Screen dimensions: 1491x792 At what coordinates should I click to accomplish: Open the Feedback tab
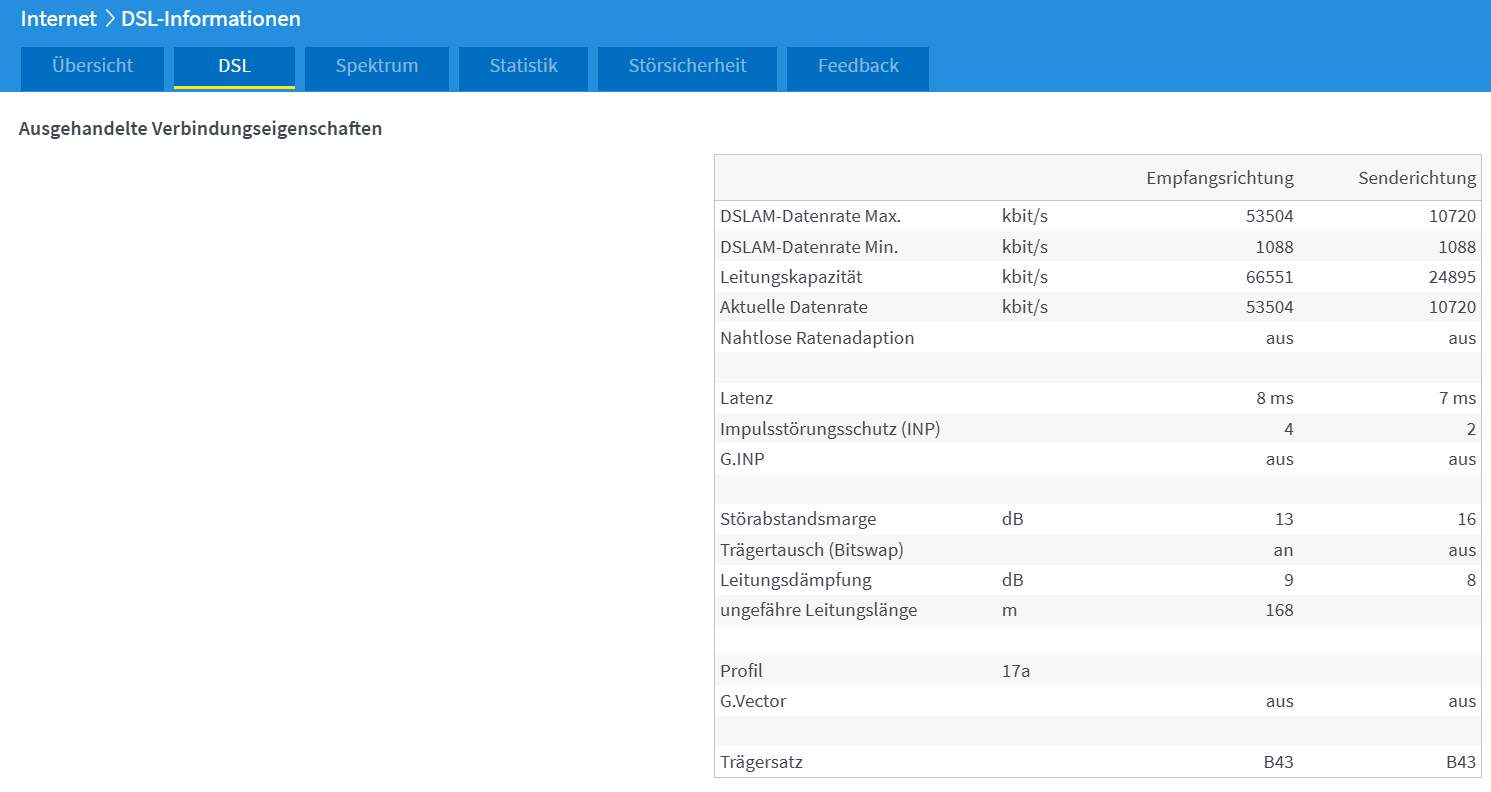858,67
